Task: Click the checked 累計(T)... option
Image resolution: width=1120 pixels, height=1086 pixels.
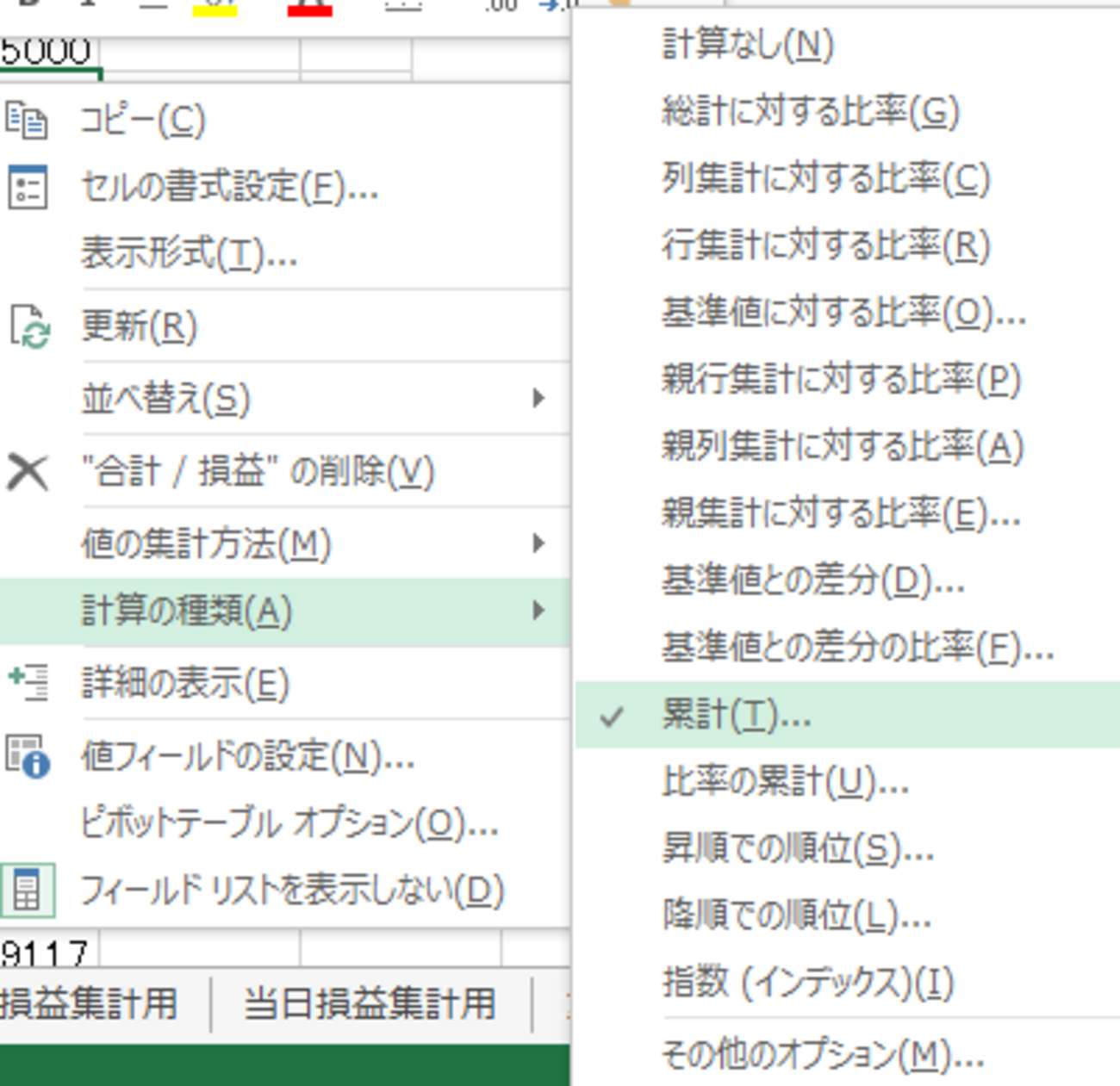Action: click(x=848, y=715)
